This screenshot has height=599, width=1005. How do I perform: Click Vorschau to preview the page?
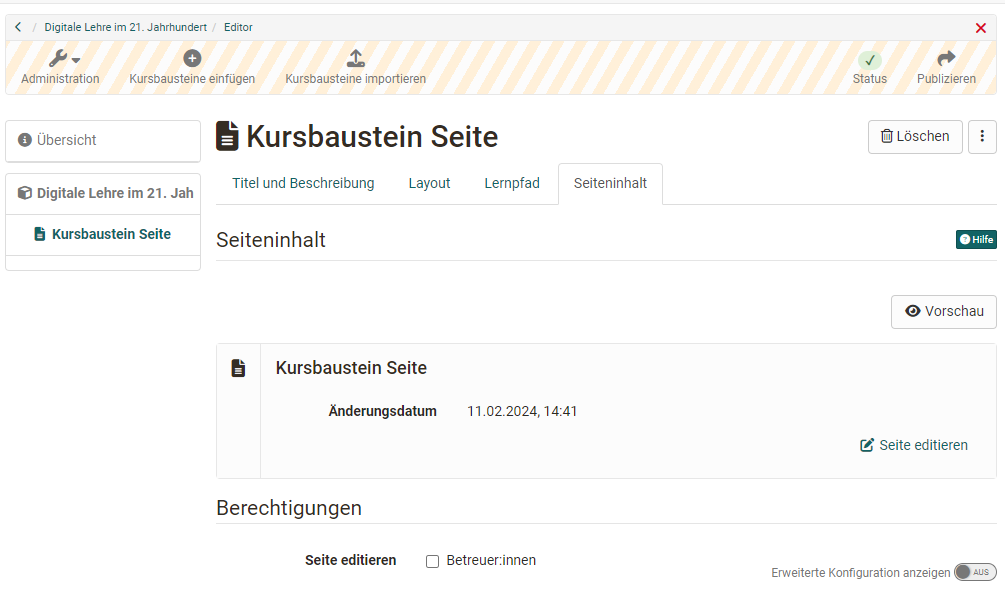pyautogui.click(x=943, y=311)
